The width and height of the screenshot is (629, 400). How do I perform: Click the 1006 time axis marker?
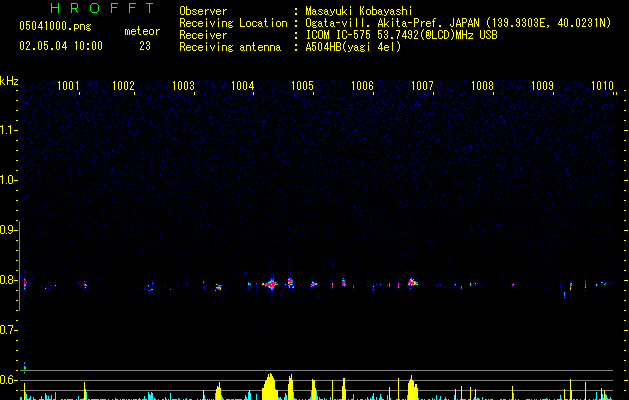tap(362, 86)
